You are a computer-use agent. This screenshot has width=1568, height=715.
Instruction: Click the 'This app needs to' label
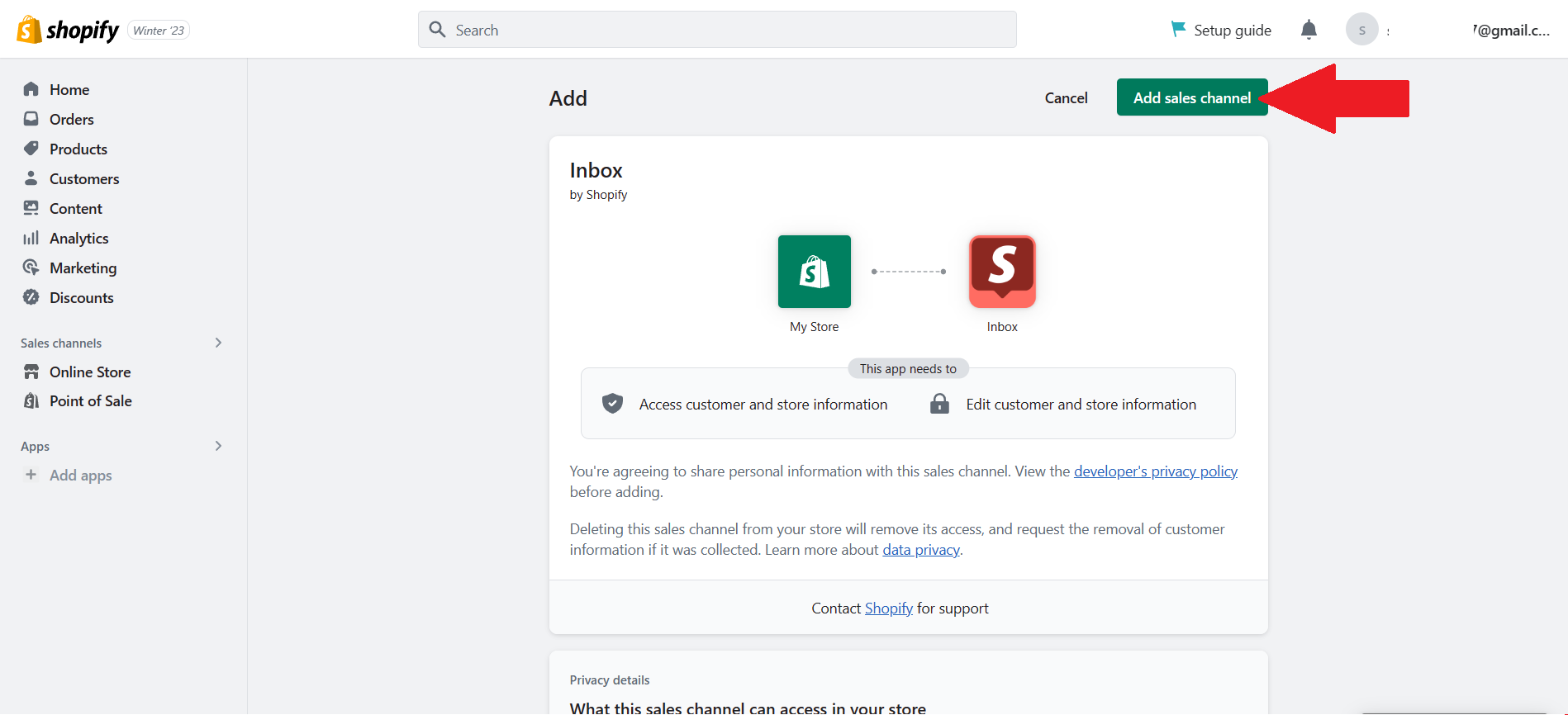(908, 369)
